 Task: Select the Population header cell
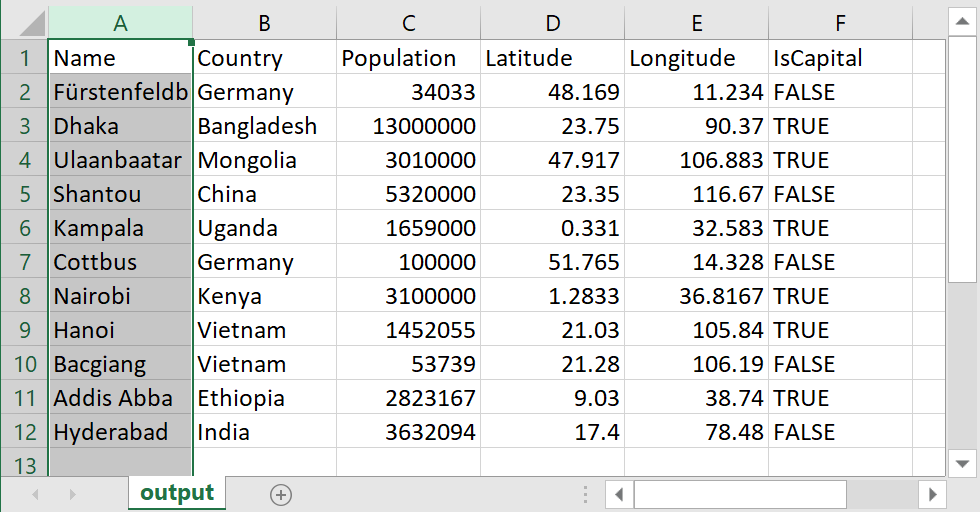[x=408, y=58]
